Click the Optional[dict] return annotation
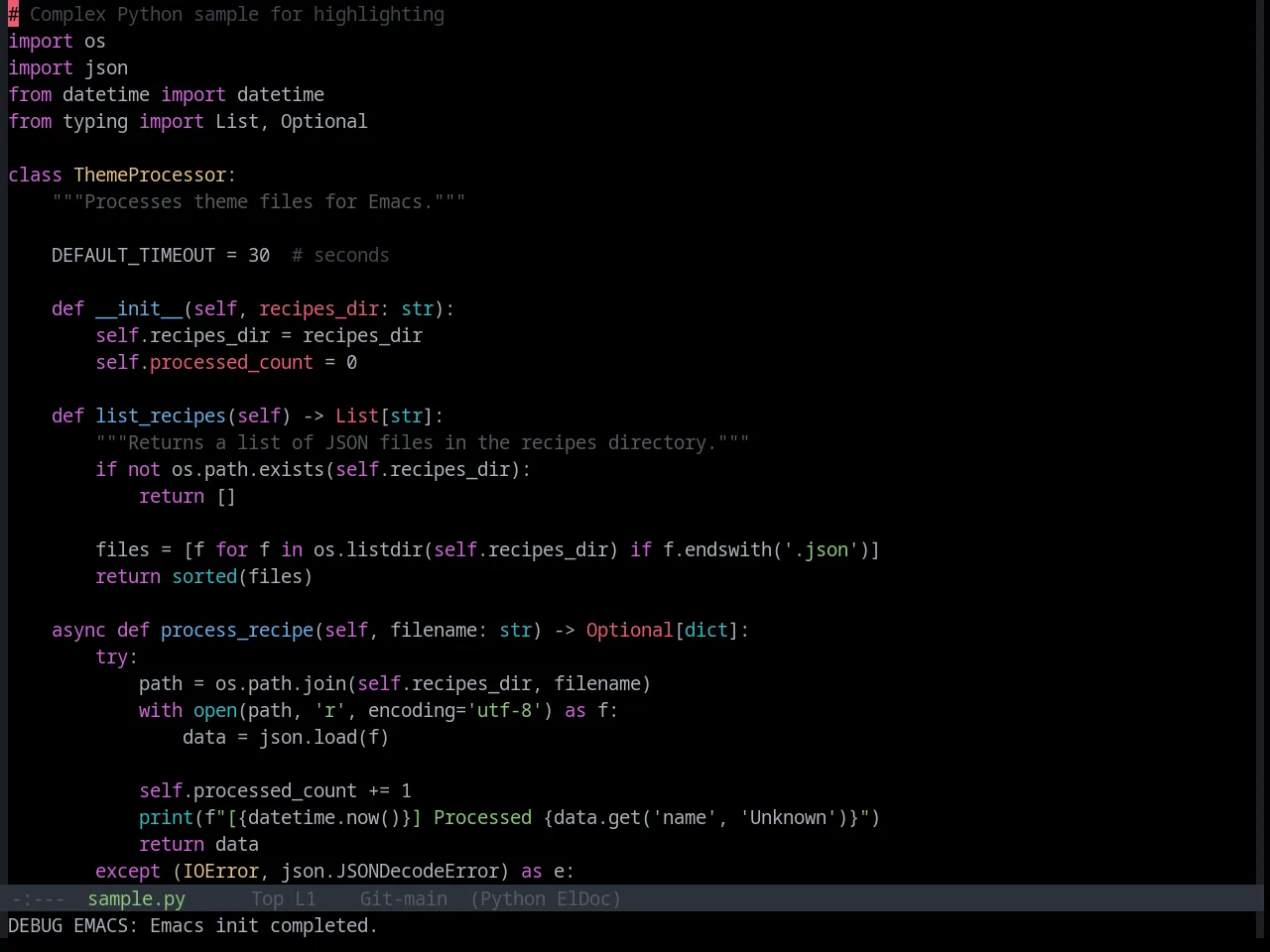1270x952 pixels. coord(663,630)
